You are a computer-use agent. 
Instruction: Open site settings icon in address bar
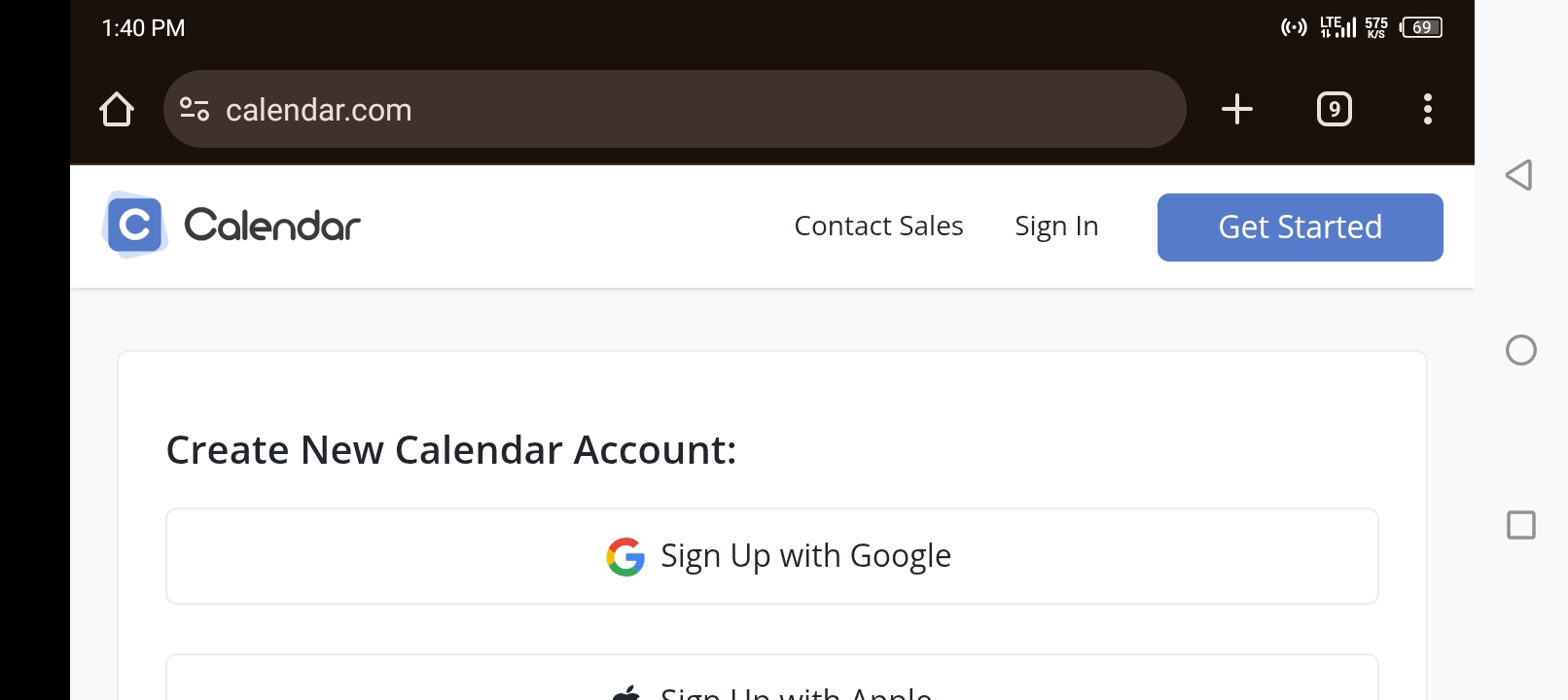click(195, 109)
